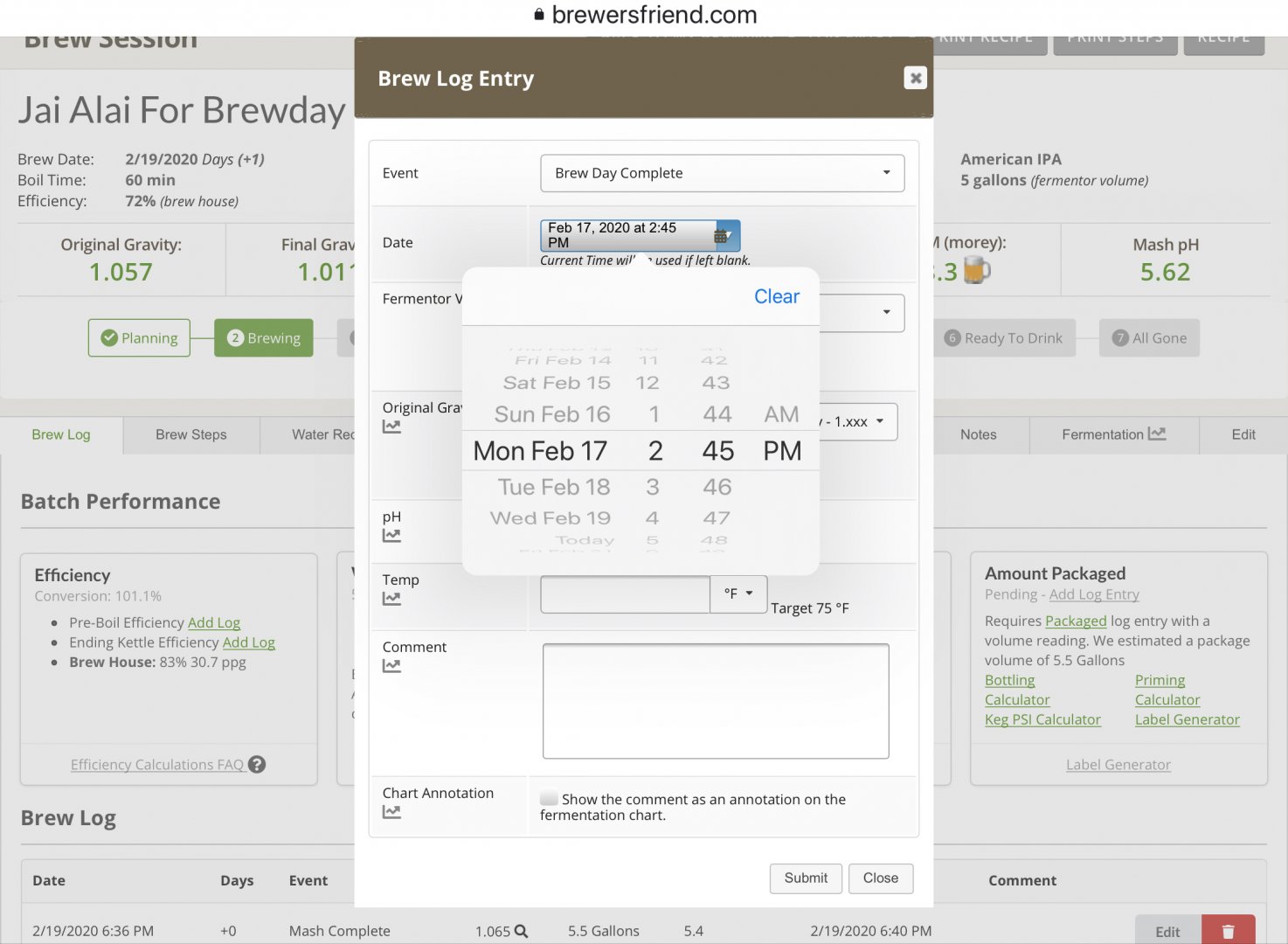Click the Planning checkmark icon
The image size is (1288, 944).
point(109,337)
